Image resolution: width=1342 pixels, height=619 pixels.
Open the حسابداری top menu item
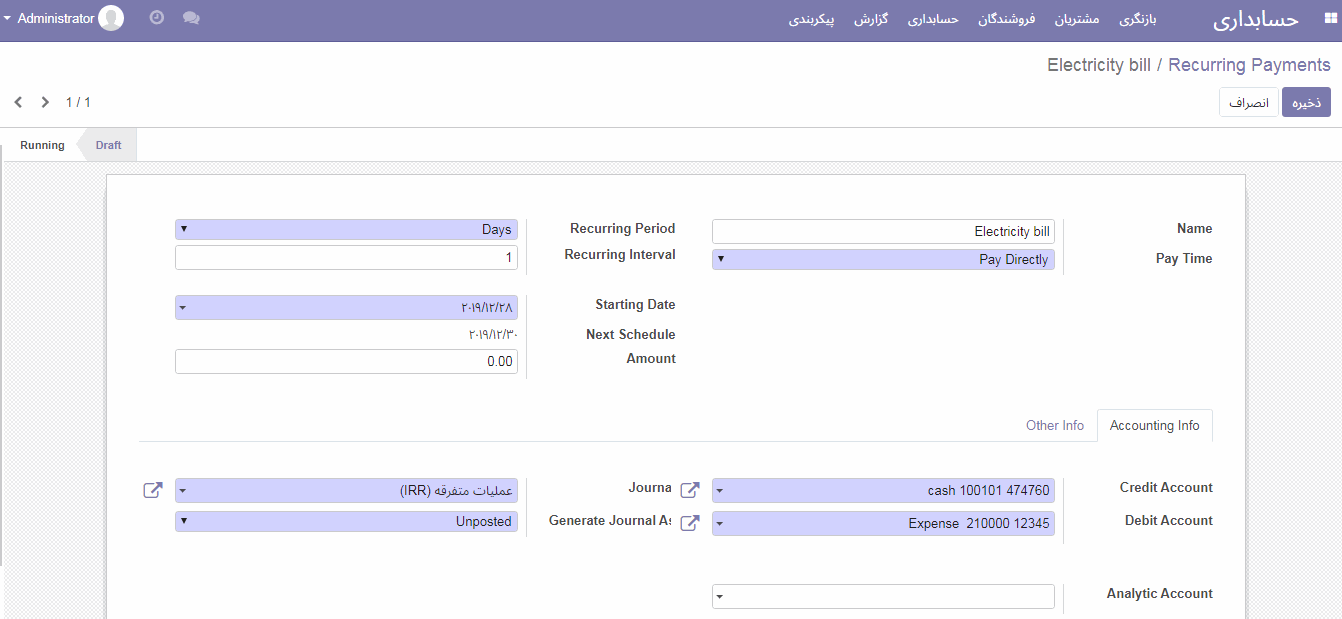[933, 19]
